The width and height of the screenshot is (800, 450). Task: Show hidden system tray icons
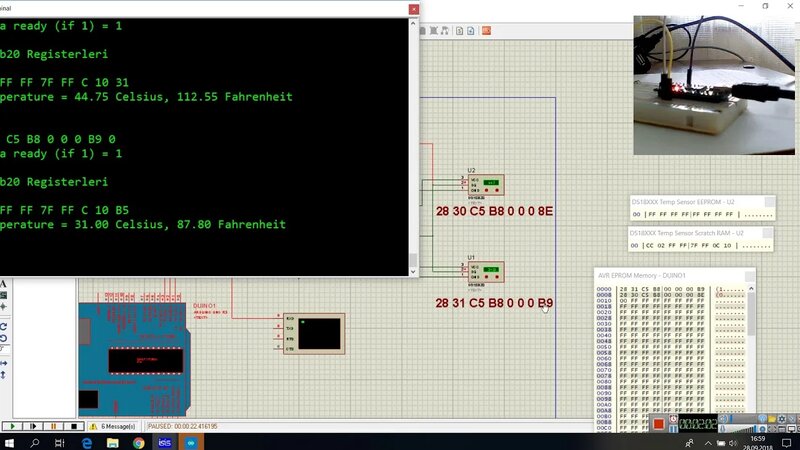coord(708,443)
